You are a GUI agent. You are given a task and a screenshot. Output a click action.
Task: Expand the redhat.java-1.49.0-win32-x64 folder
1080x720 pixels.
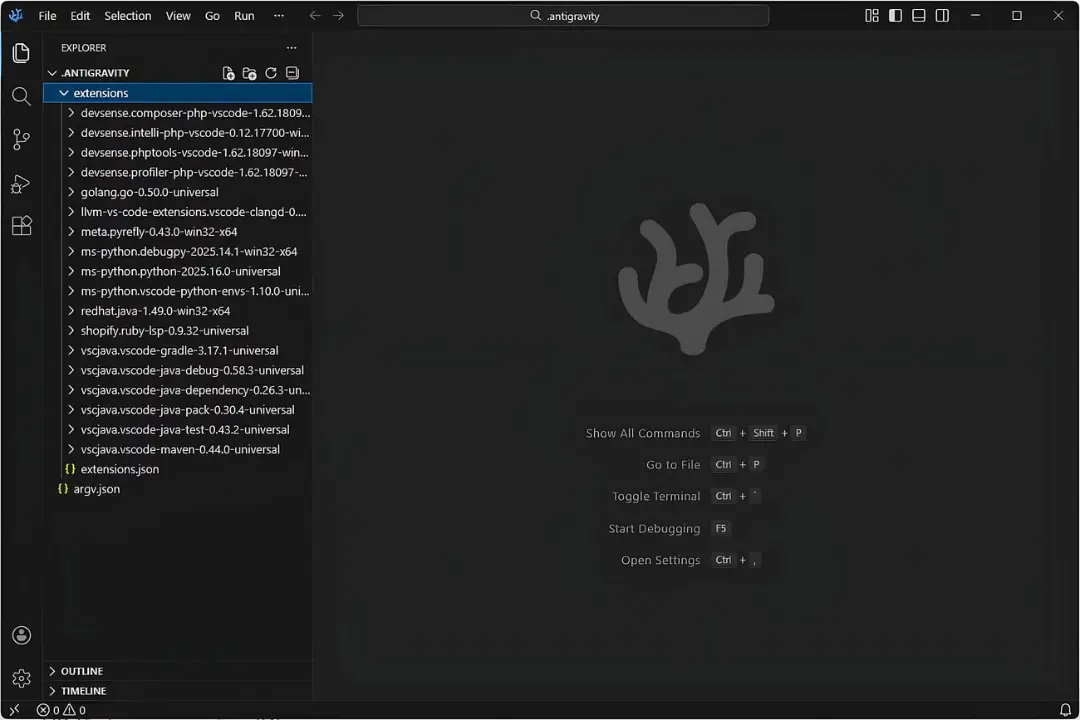tap(177, 311)
